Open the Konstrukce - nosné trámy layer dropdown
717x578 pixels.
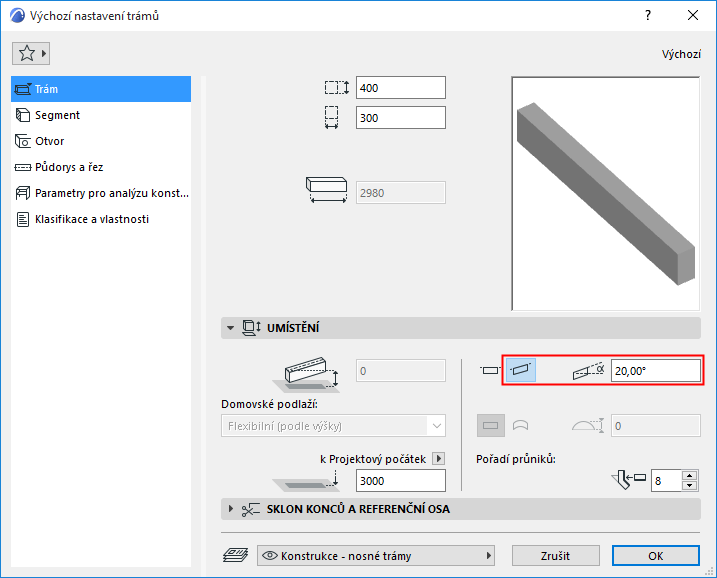coord(376,556)
